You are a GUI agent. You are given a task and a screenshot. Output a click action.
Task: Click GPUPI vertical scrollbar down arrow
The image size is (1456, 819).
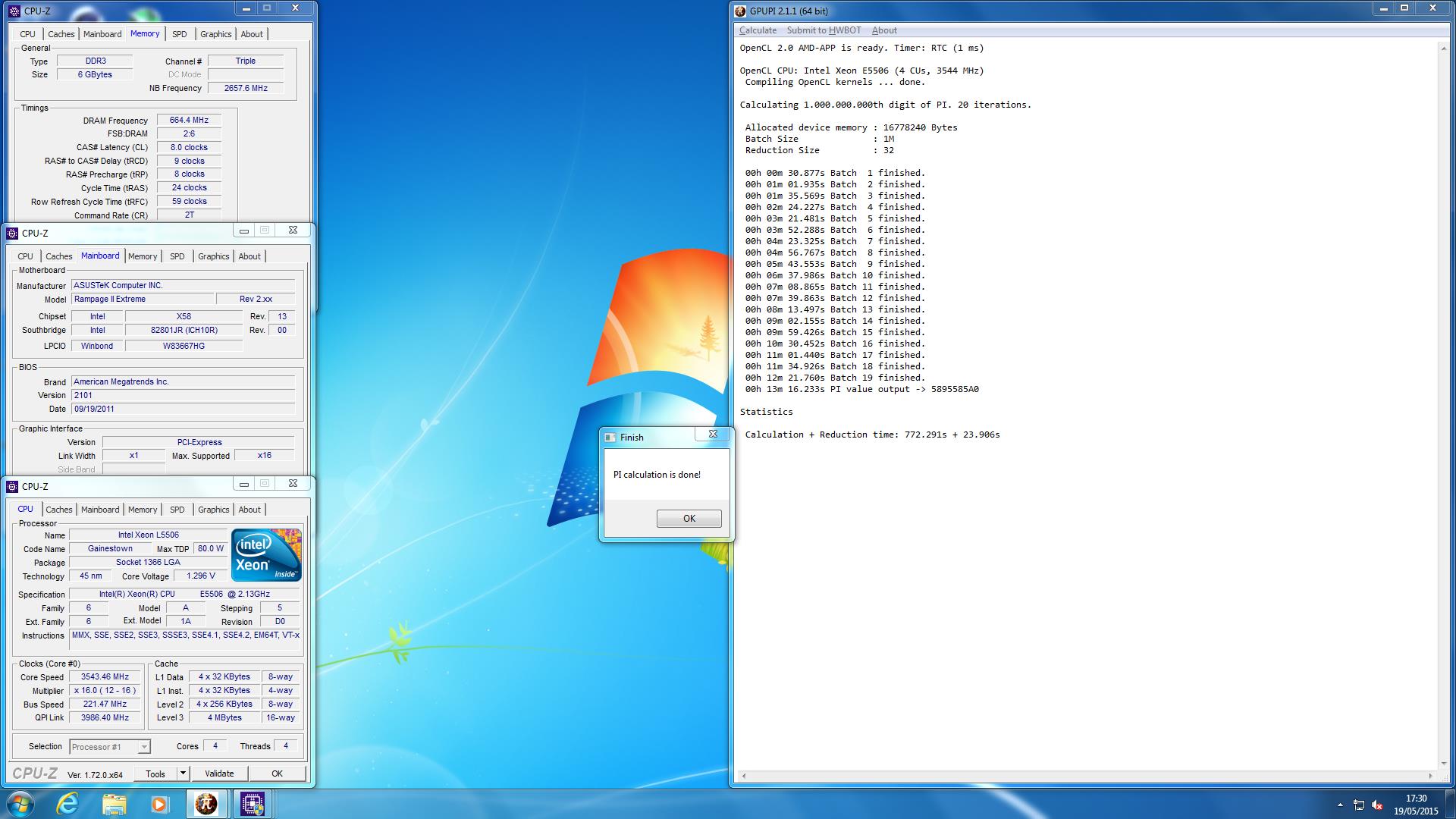1443,764
